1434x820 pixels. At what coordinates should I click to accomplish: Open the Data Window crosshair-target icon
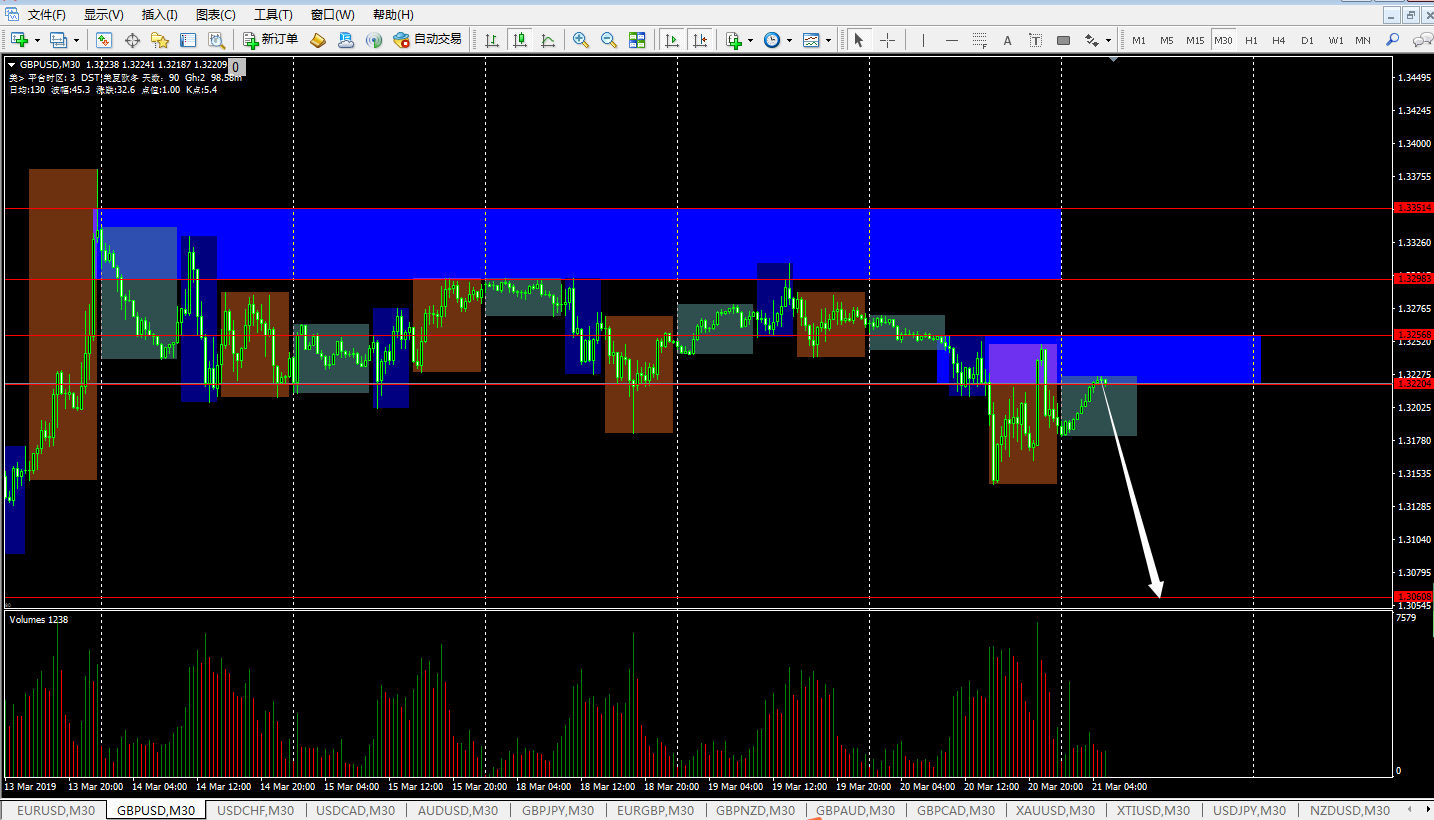point(132,40)
